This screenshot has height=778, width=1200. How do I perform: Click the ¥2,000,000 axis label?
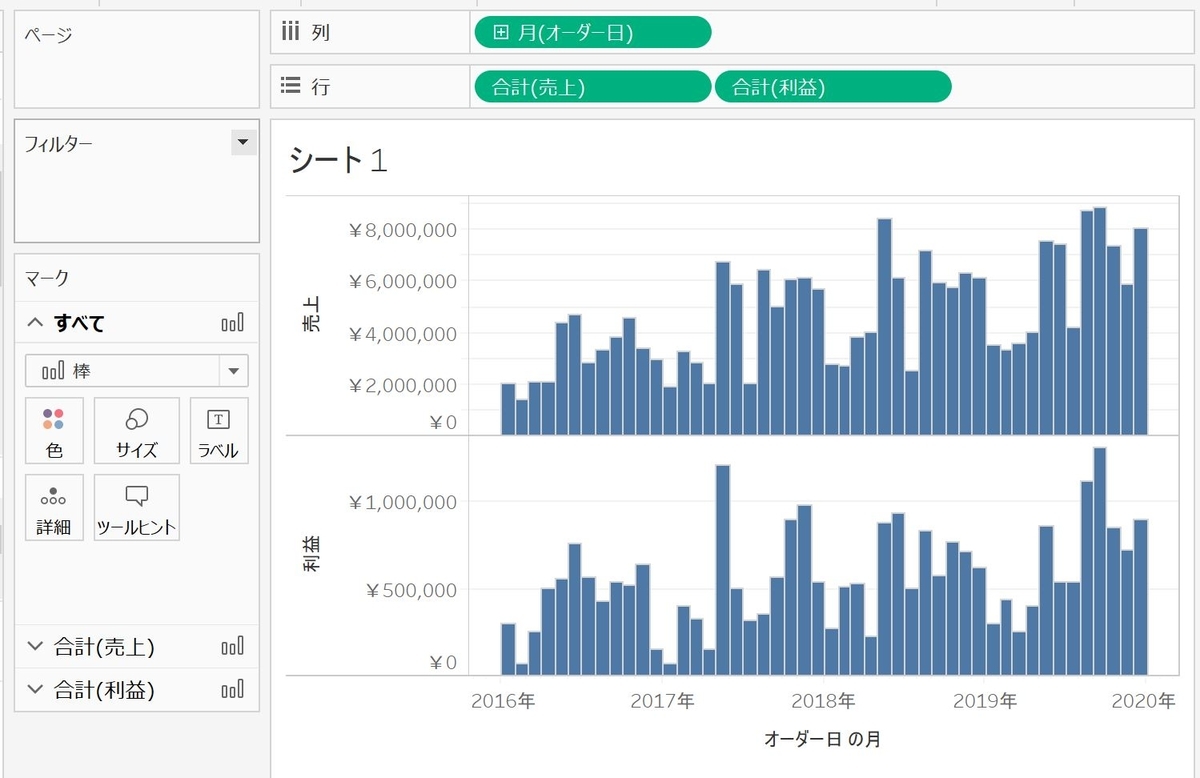(x=402, y=385)
